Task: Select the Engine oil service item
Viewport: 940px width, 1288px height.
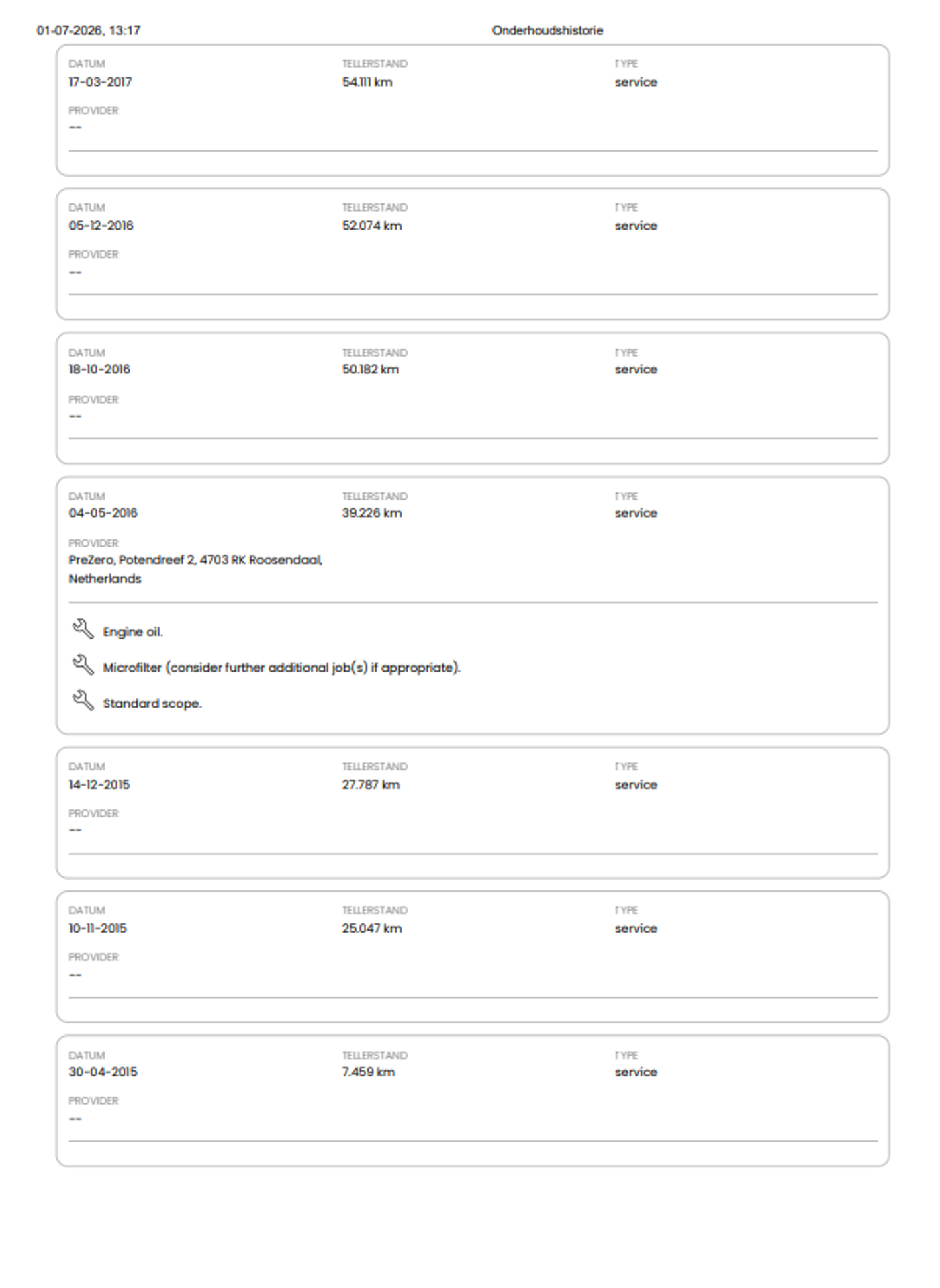Action: pyautogui.click(x=133, y=632)
